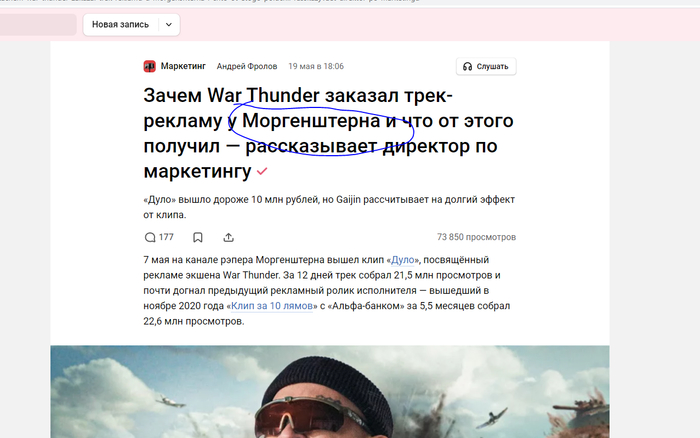Click the article headline about War Thunder
Viewport: 700px width, 438px height.
[329, 133]
